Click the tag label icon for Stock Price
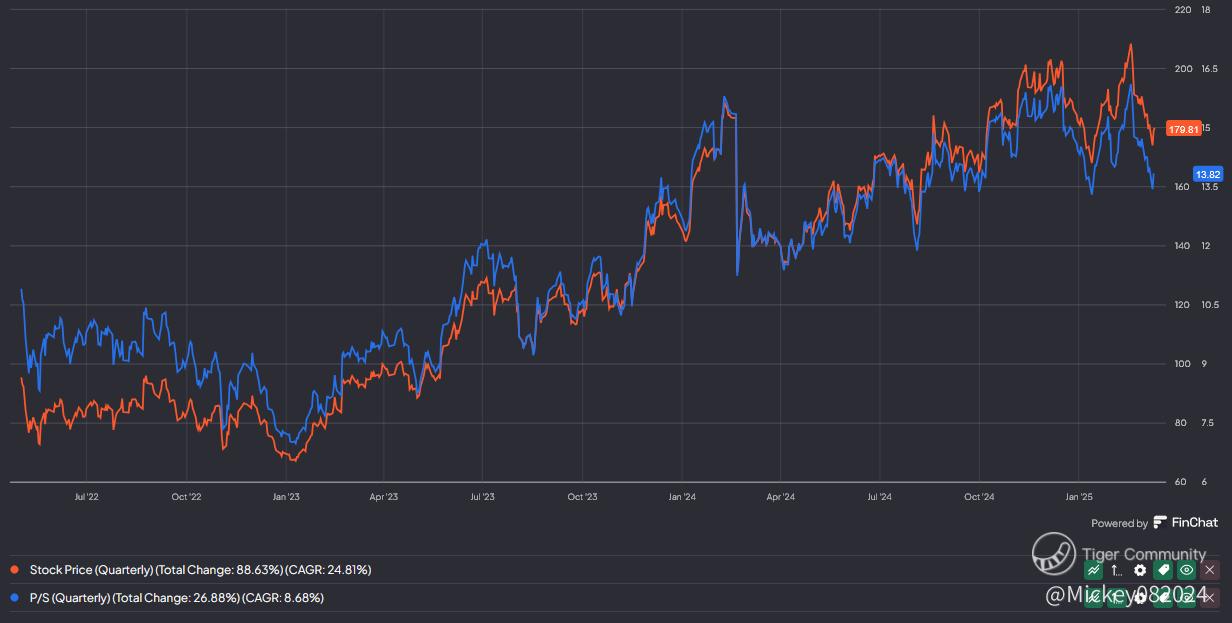Screen dimensions: 1232x623 click(x=1163, y=570)
